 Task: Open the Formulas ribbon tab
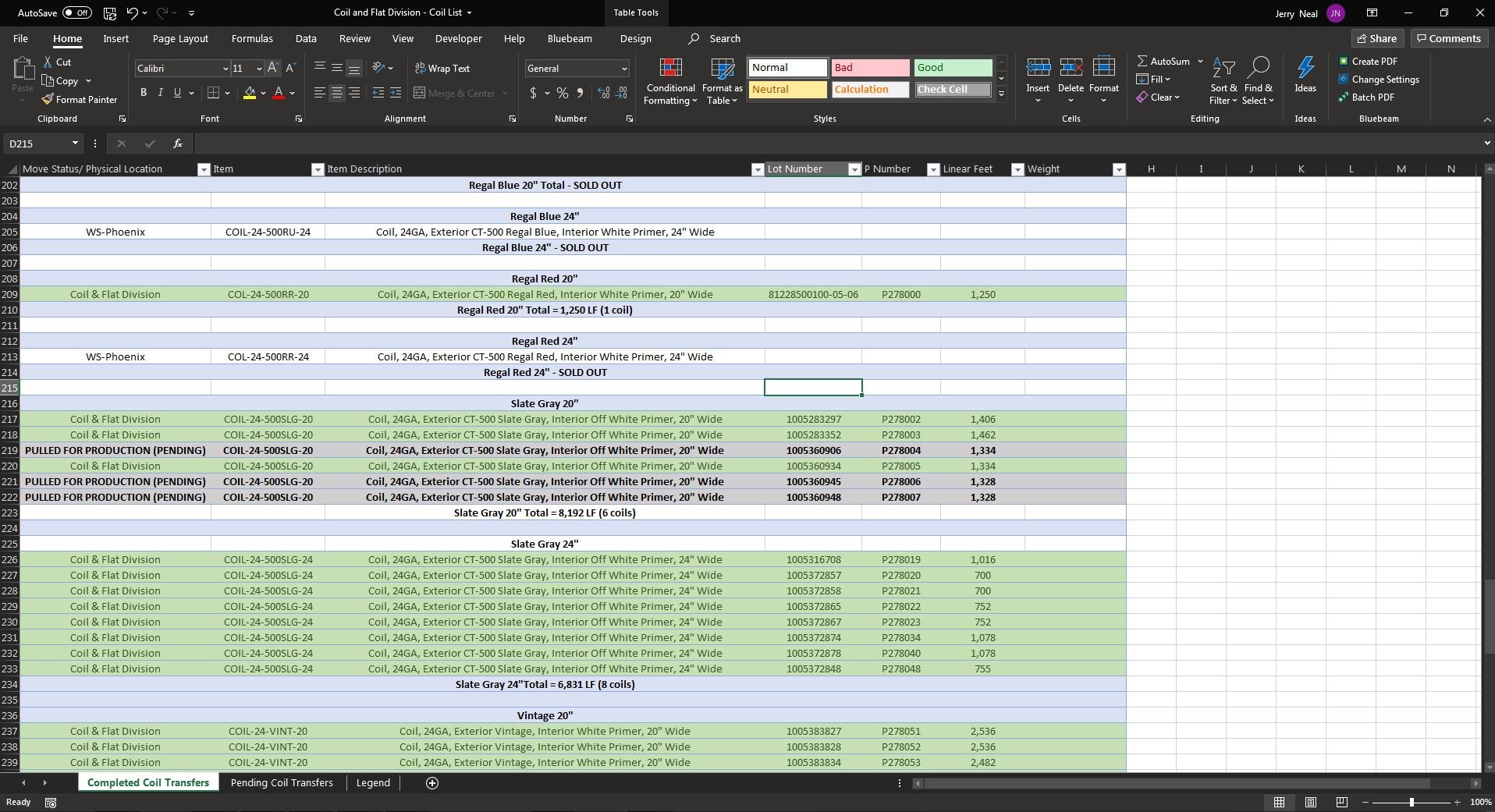(252, 39)
